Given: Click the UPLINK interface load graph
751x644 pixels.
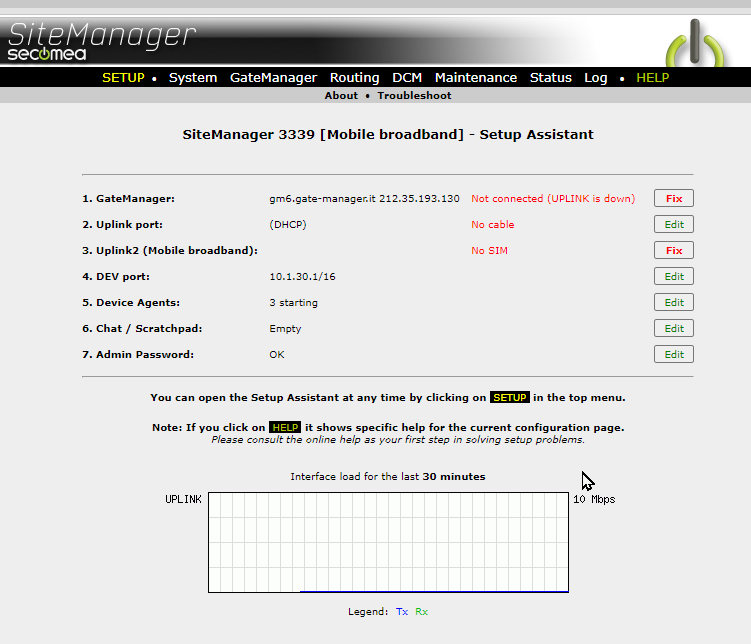Looking at the screenshot, I should (x=388, y=542).
